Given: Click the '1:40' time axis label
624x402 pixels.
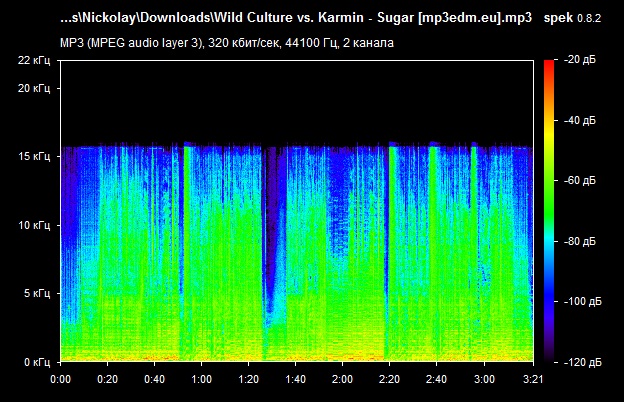Looking at the screenshot, I should (x=295, y=379).
